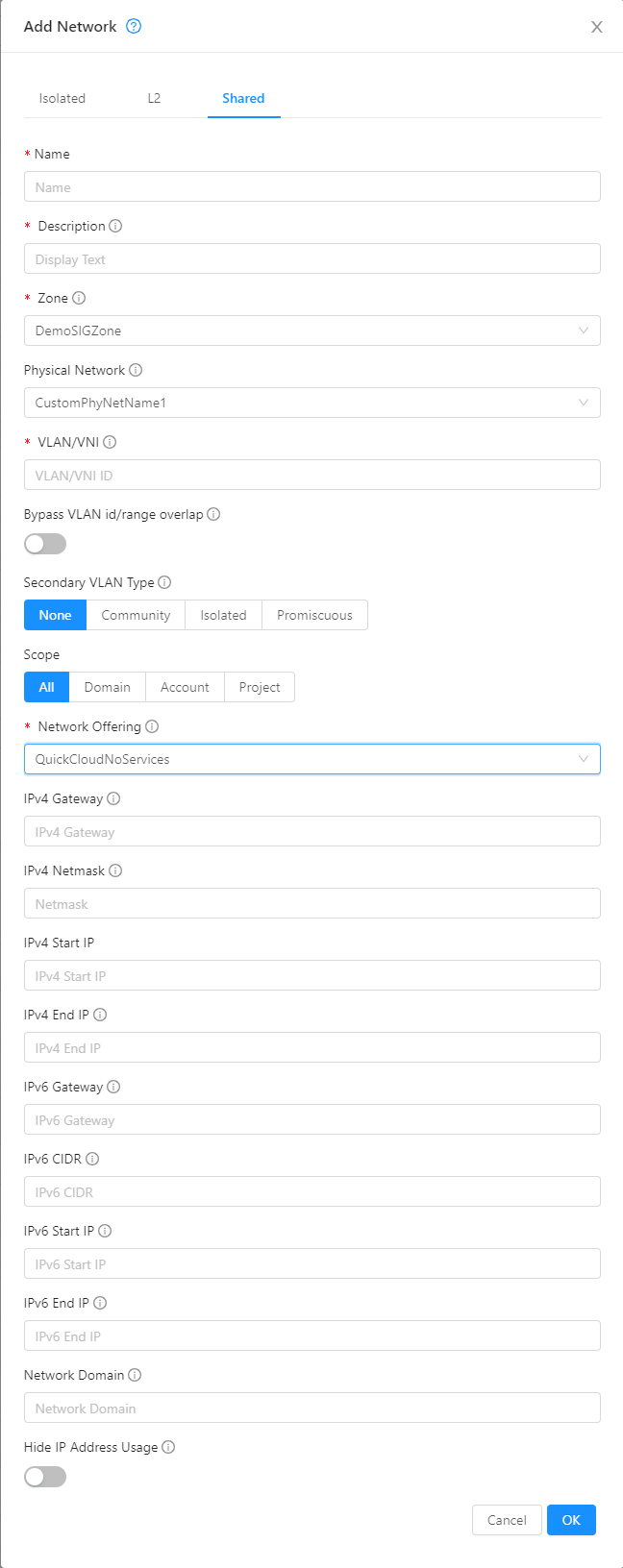Image resolution: width=623 pixels, height=1568 pixels.
Task: Switch to the L2 tab
Action: tap(154, 98)
